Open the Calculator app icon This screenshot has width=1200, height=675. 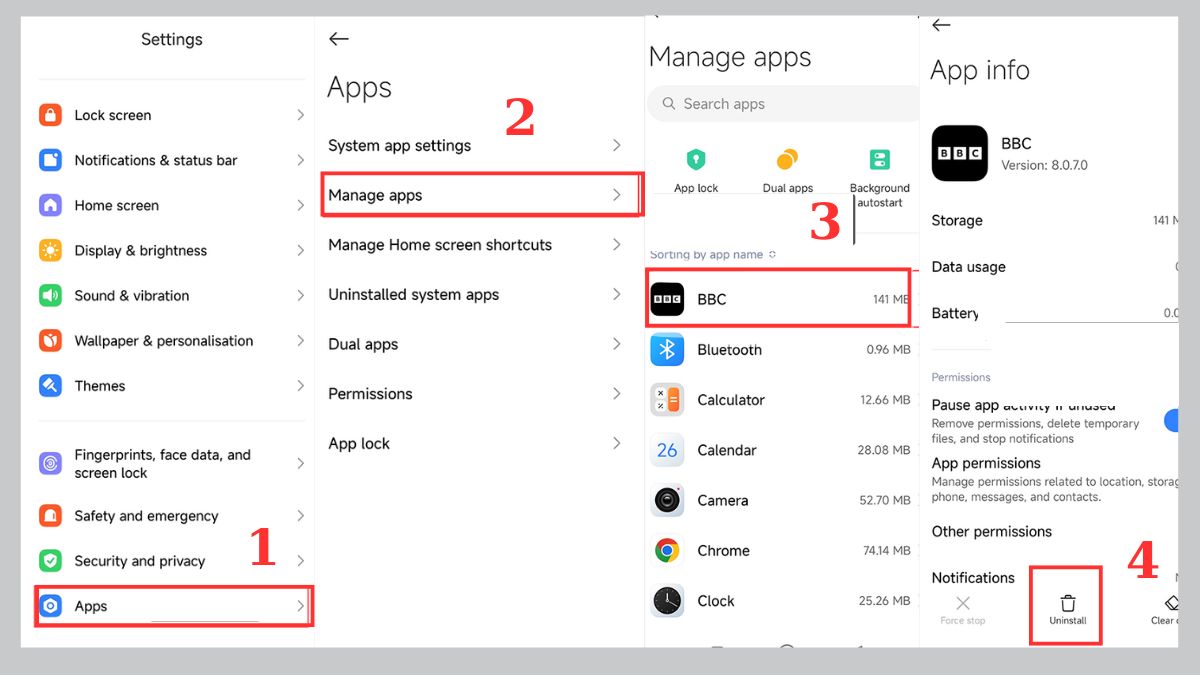[667, 400]
